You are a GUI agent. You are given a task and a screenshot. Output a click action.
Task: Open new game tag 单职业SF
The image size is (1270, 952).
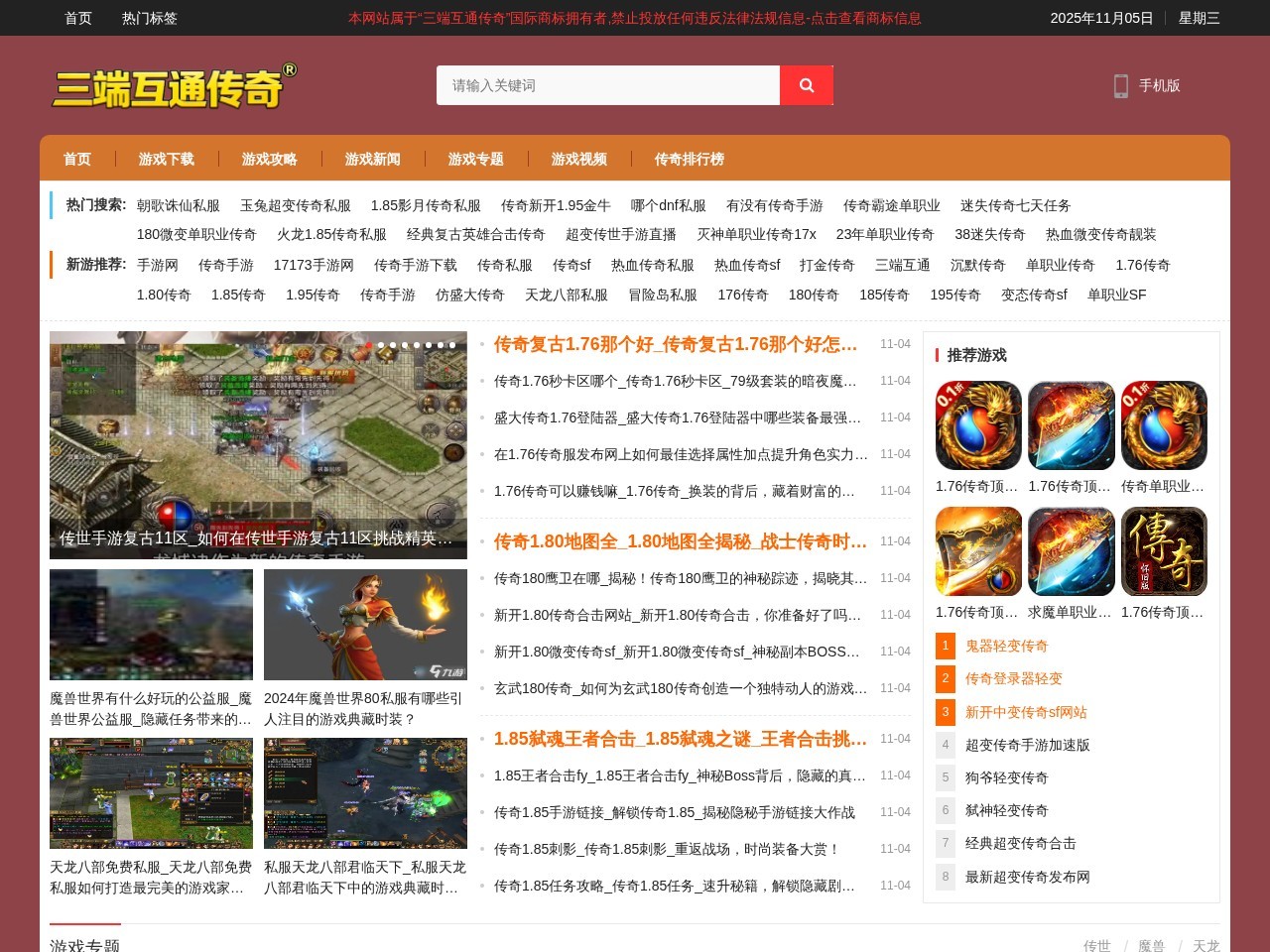[x=1117, y=295]
